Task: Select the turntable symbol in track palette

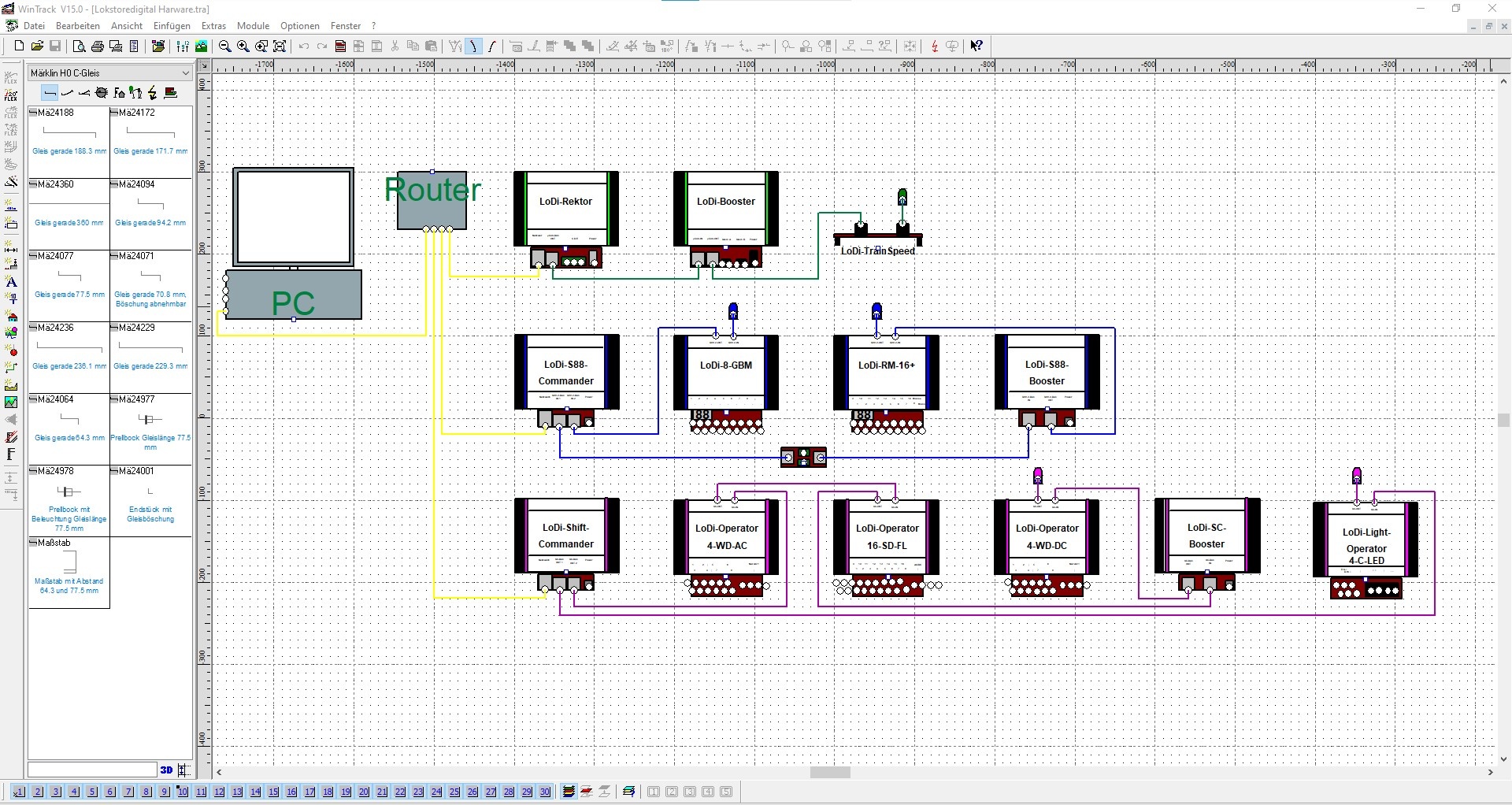Action: [102, 93]
